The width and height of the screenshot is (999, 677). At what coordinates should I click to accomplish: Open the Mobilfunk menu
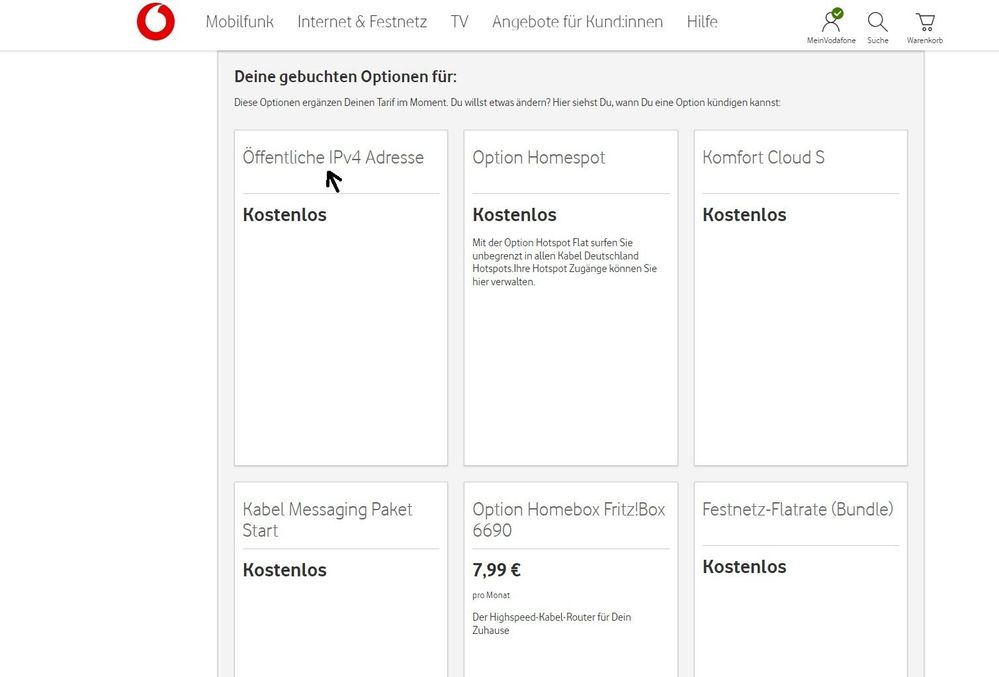[x=239, y=21]
